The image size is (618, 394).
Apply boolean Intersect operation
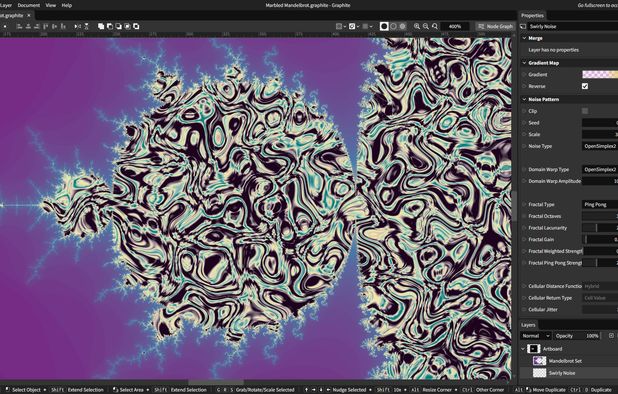(127, 26)
